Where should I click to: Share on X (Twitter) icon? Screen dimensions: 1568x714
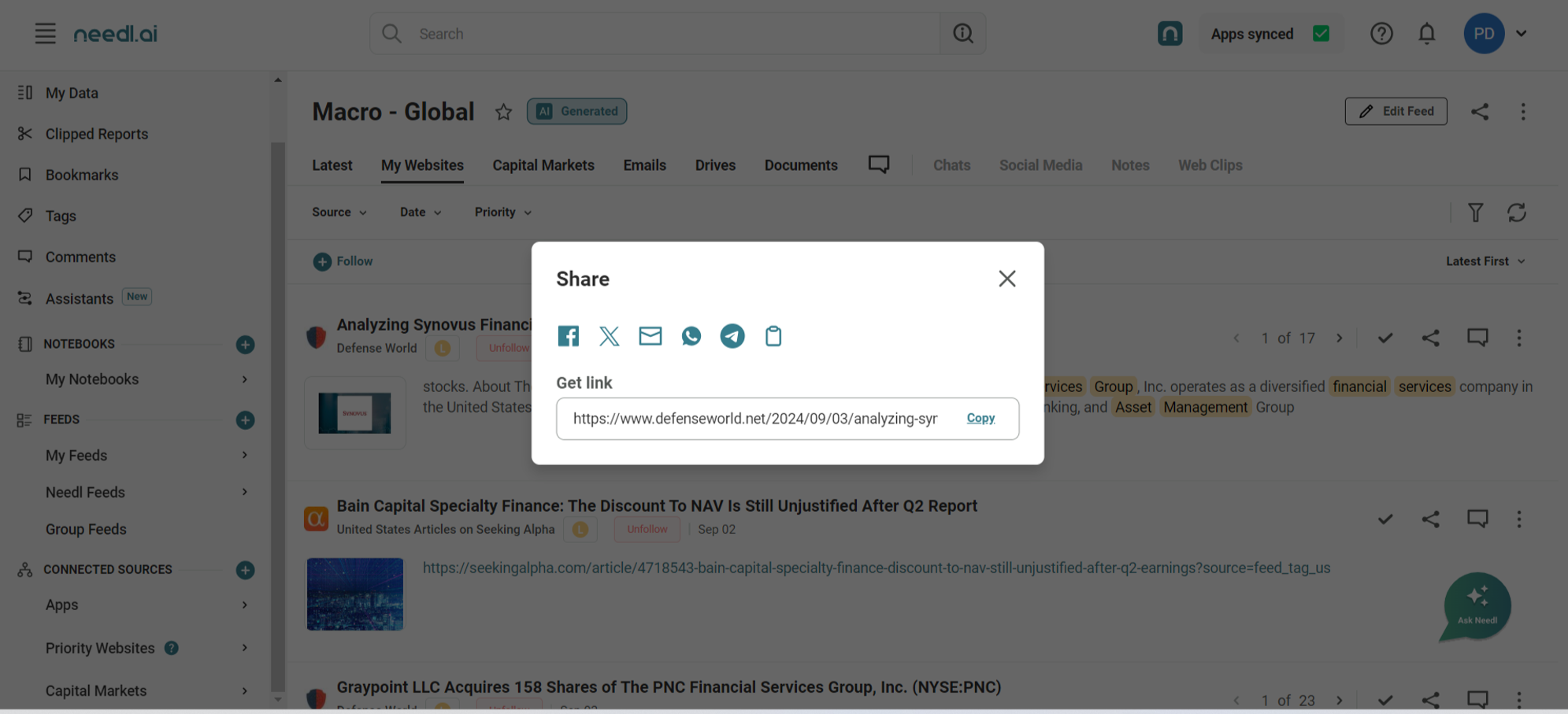click(x=609, y=336)
